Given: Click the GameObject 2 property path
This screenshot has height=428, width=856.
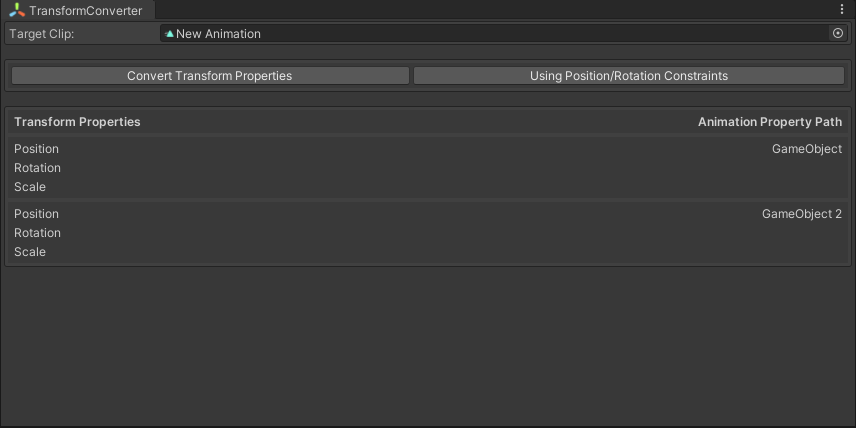Looking at the screenshot, I should 801,214.
